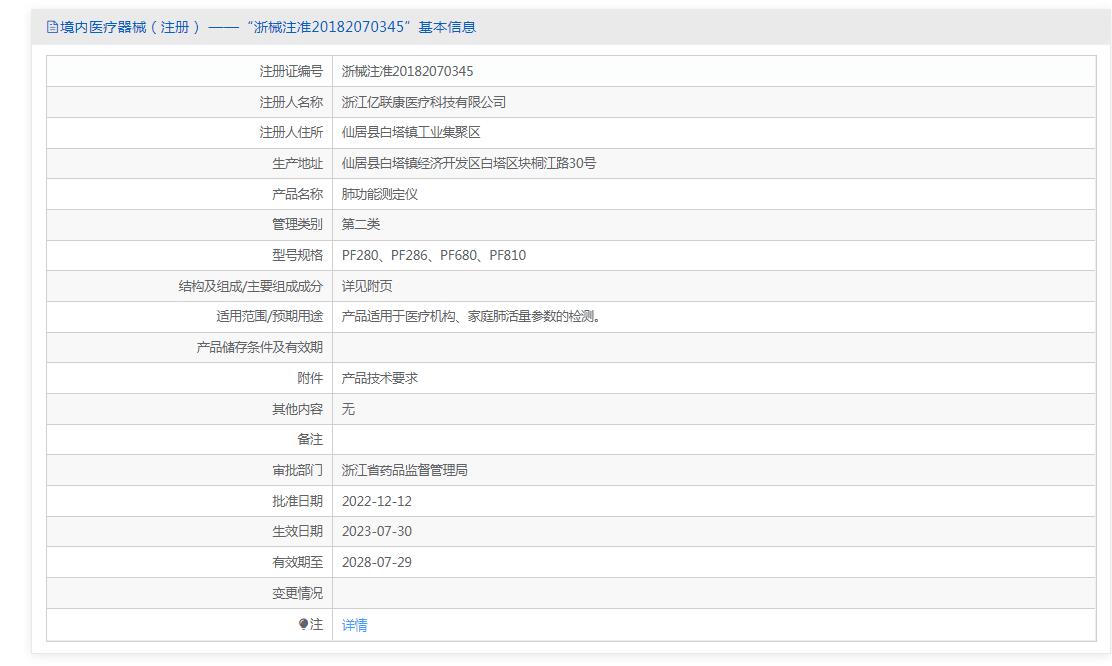This screenshot has height=666, width=1112.
Task: Click 产品技术要求 in the 附件 row
Action: click(379, 378)
